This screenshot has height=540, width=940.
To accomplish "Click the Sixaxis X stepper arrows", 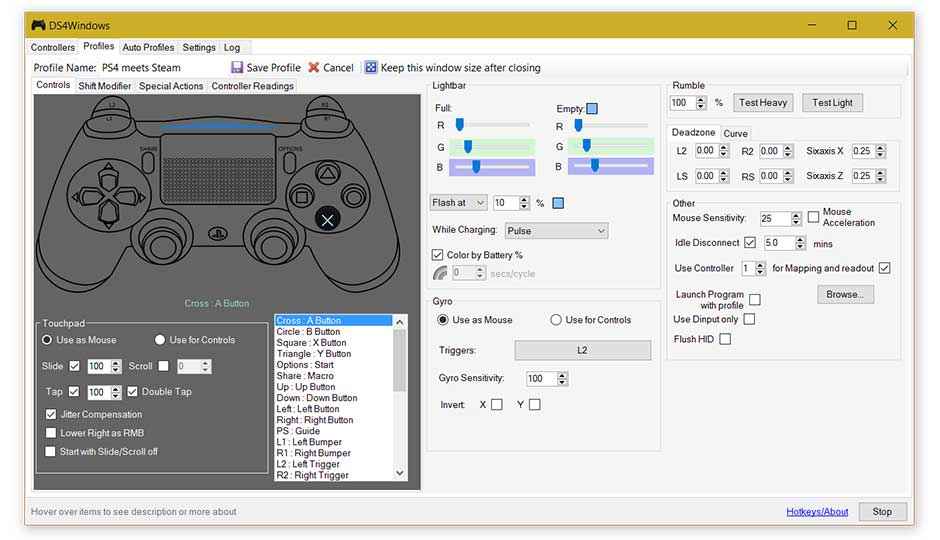I will [x=880, y=151].
